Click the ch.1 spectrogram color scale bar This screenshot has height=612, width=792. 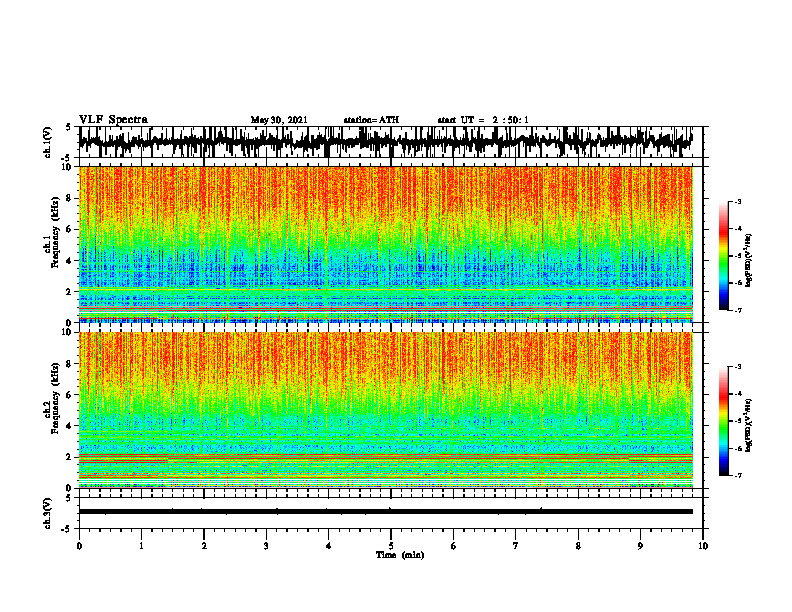724,256
